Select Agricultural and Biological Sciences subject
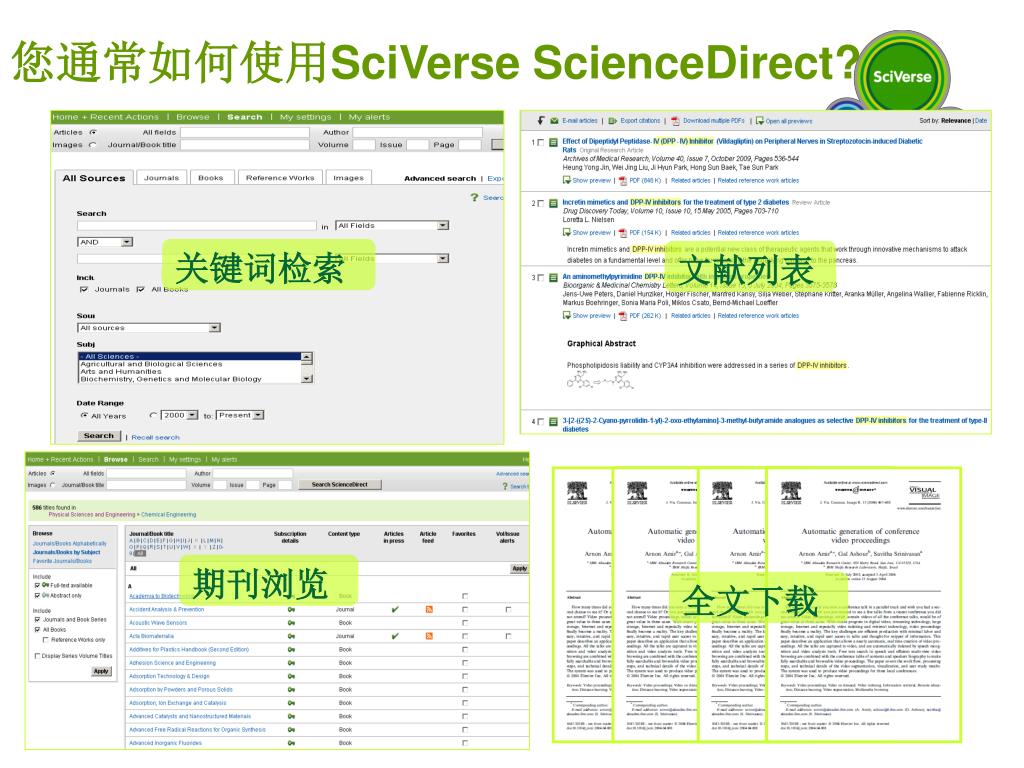1024x768 pixels. point(152,364)
